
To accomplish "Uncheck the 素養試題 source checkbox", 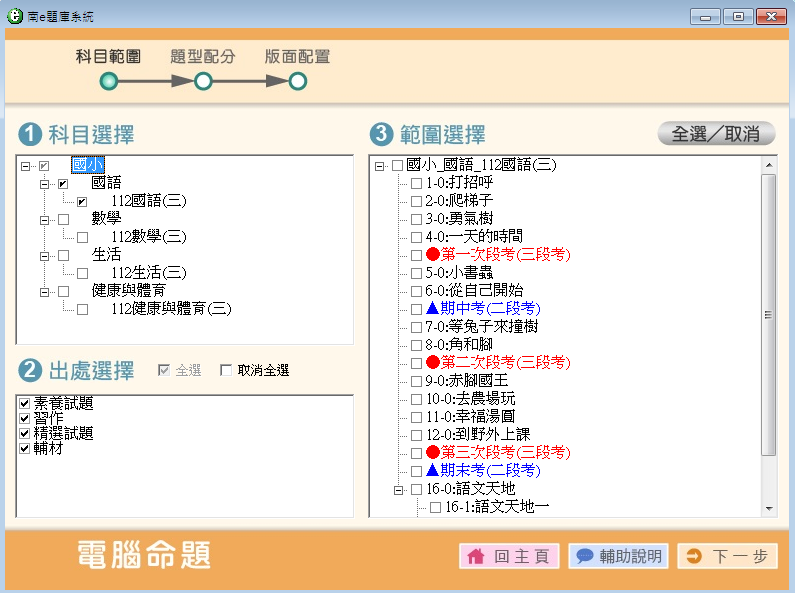I will (x=25, y=404).
